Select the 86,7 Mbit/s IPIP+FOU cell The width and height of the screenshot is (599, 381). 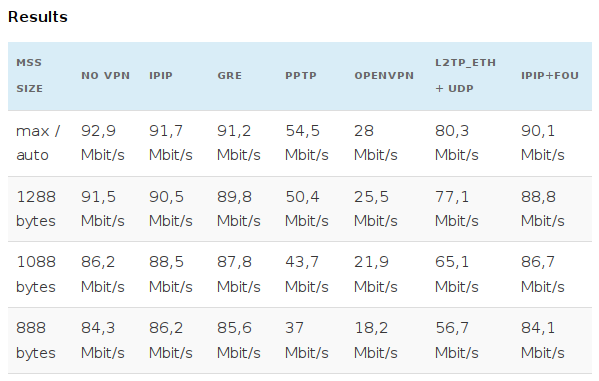click(542, 274)
